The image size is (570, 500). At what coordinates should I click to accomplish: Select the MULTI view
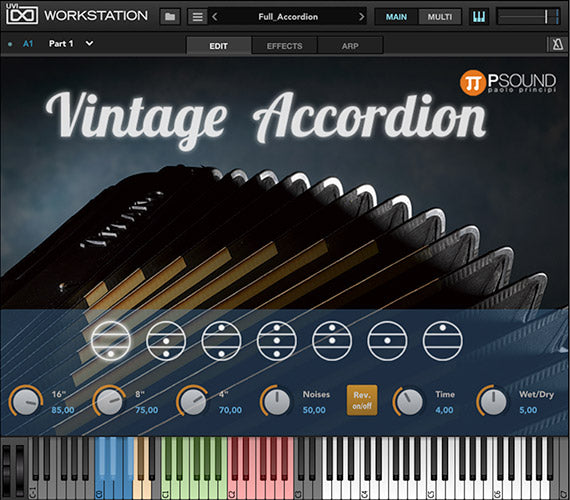(439, 17)
